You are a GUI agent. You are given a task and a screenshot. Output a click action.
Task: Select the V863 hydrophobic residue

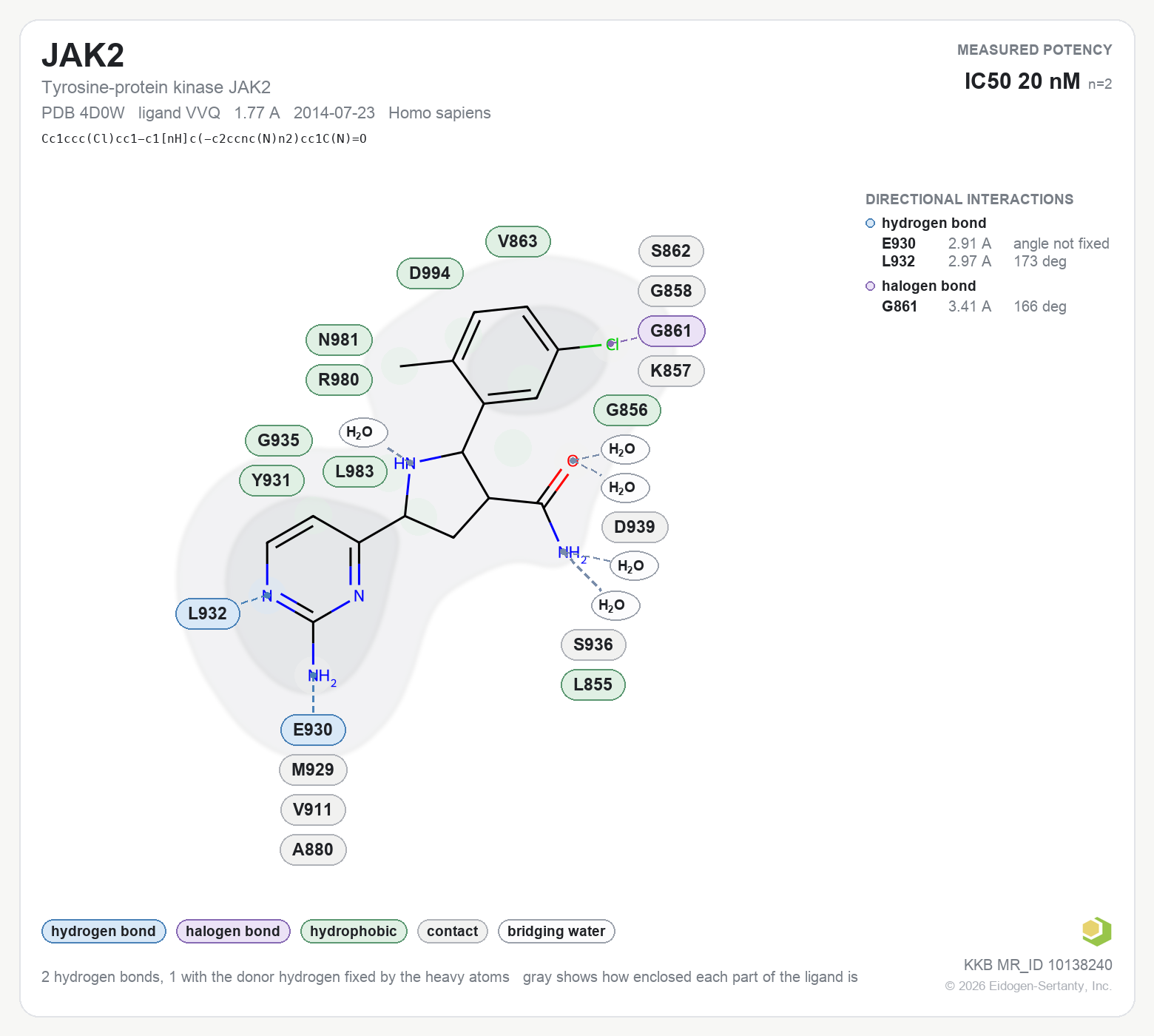click(x=518, y=241)
